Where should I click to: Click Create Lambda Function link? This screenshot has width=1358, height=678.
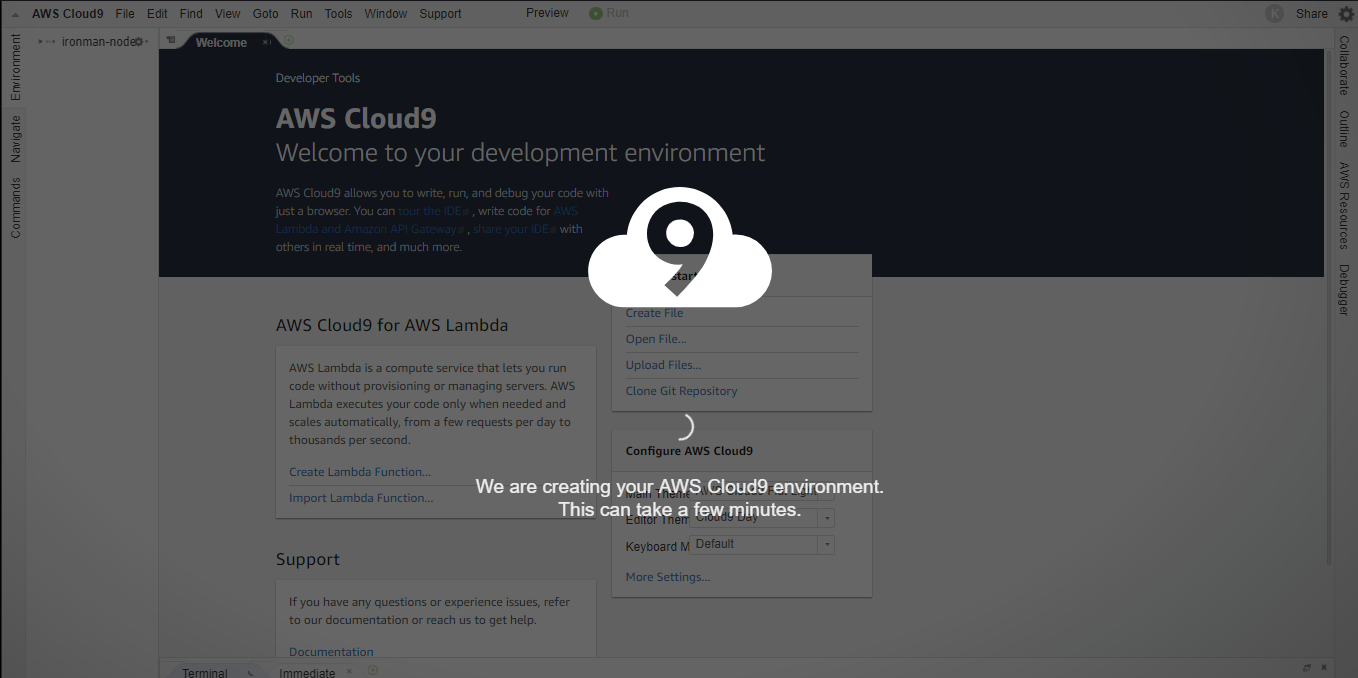(360, 472)
